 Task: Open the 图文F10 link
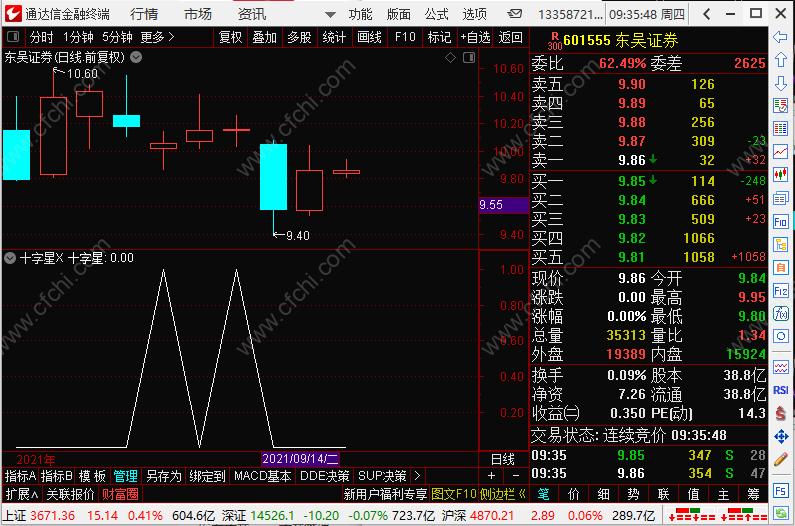[454, 494]
